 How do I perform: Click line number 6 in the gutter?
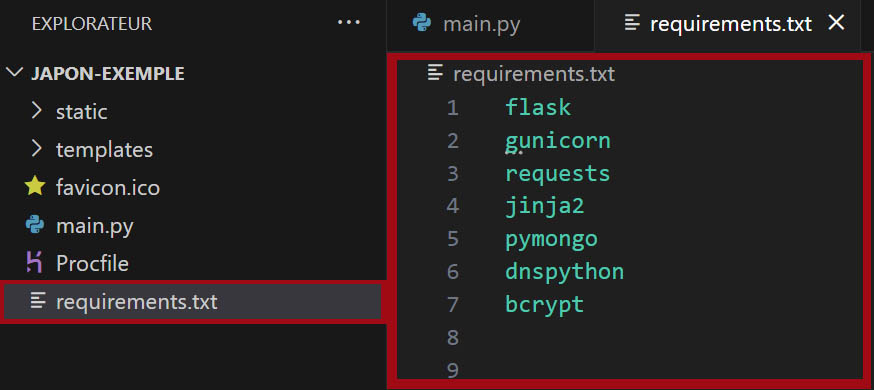tap(452, 272)
